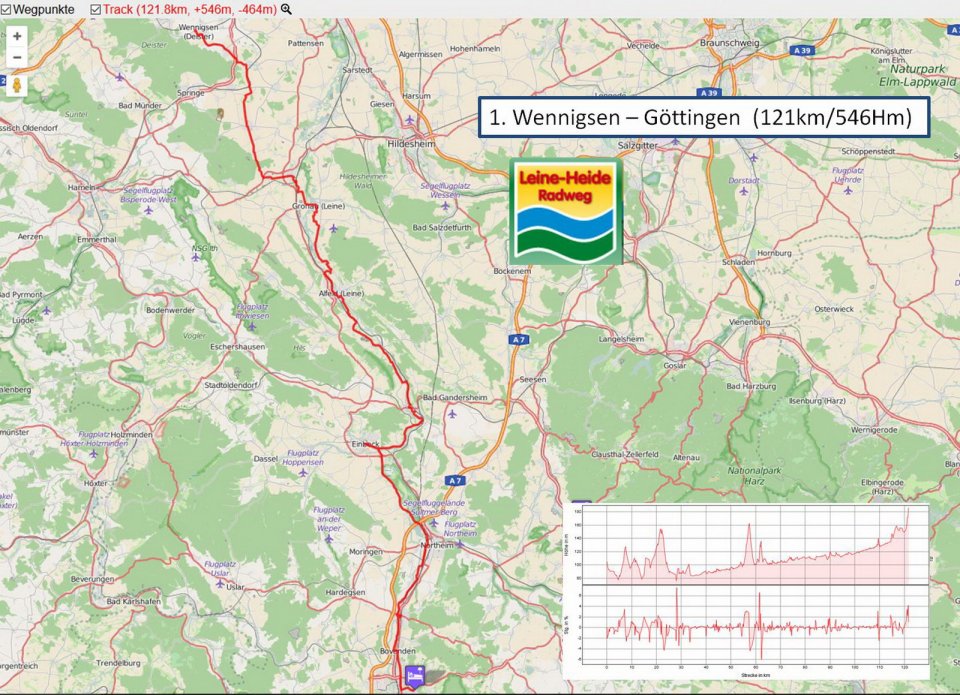The width and height of the screenshot is (960, 695).
Task: Click the A 39 shield near Königslutter
Action: click(x=803, y=50)
